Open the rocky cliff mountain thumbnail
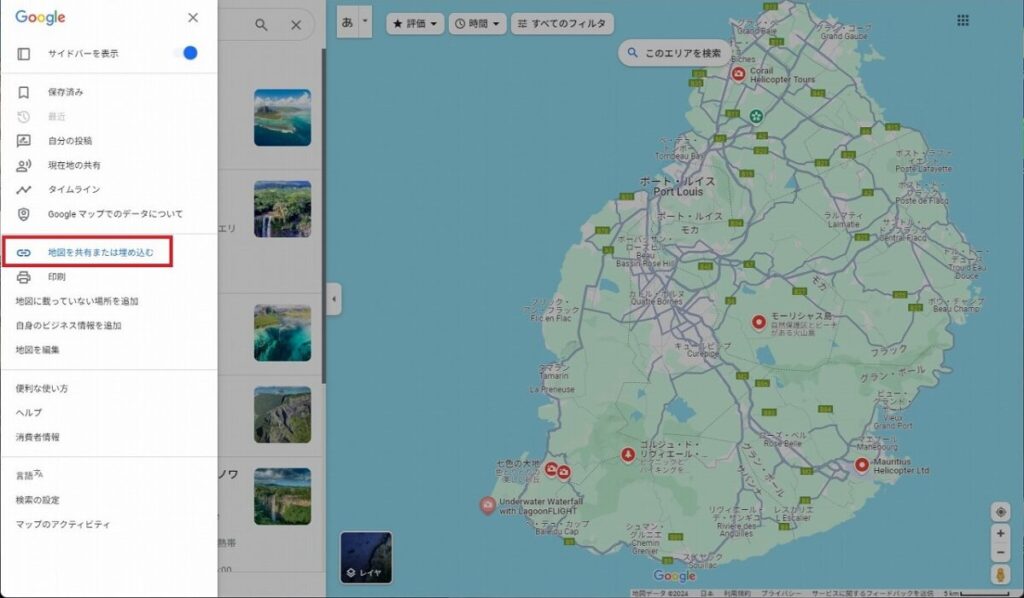The height and width of the screenshot is (598, 1024). click(x=282, y=415)
